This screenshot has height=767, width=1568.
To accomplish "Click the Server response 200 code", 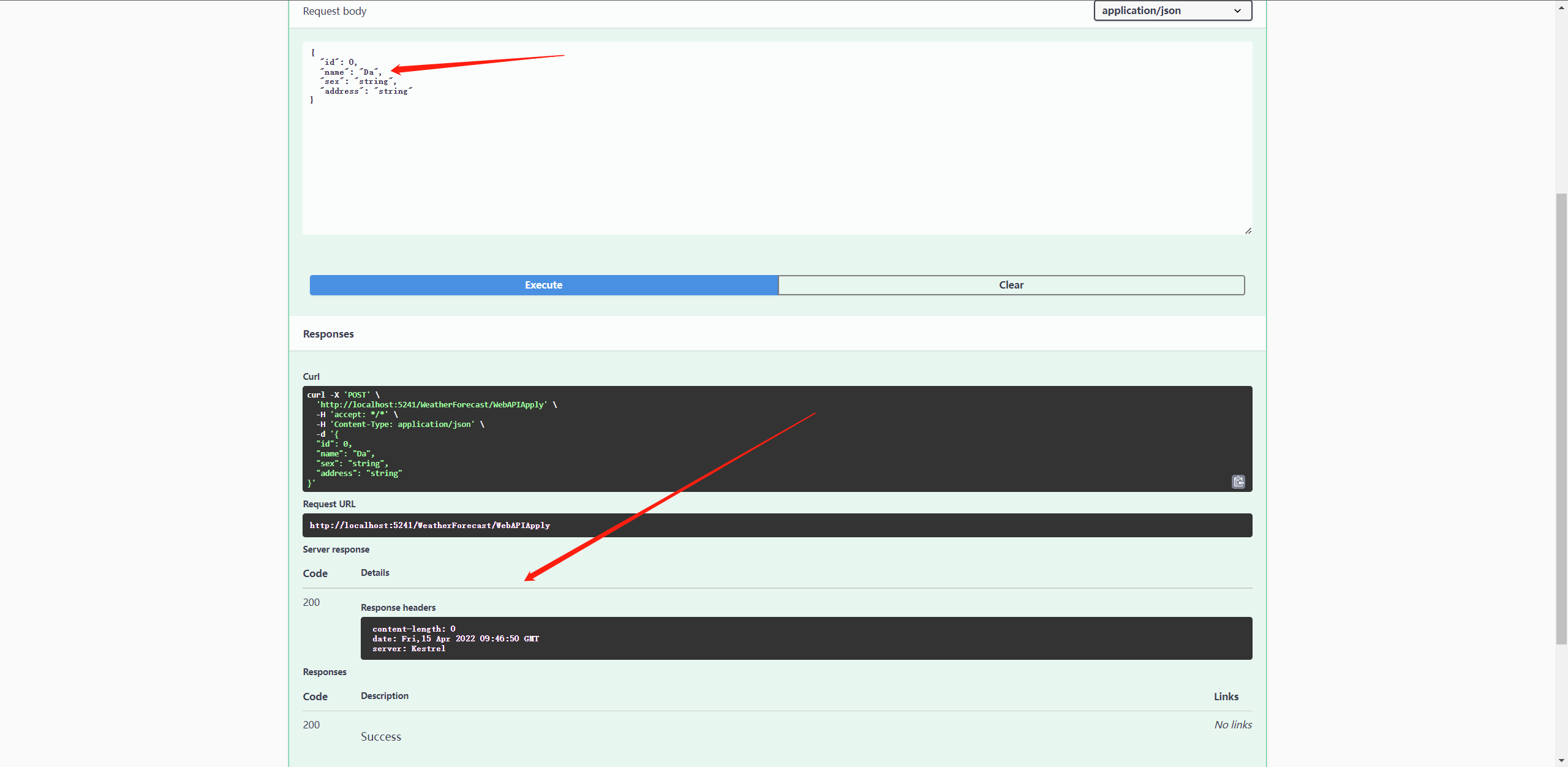I will (311, 602).
